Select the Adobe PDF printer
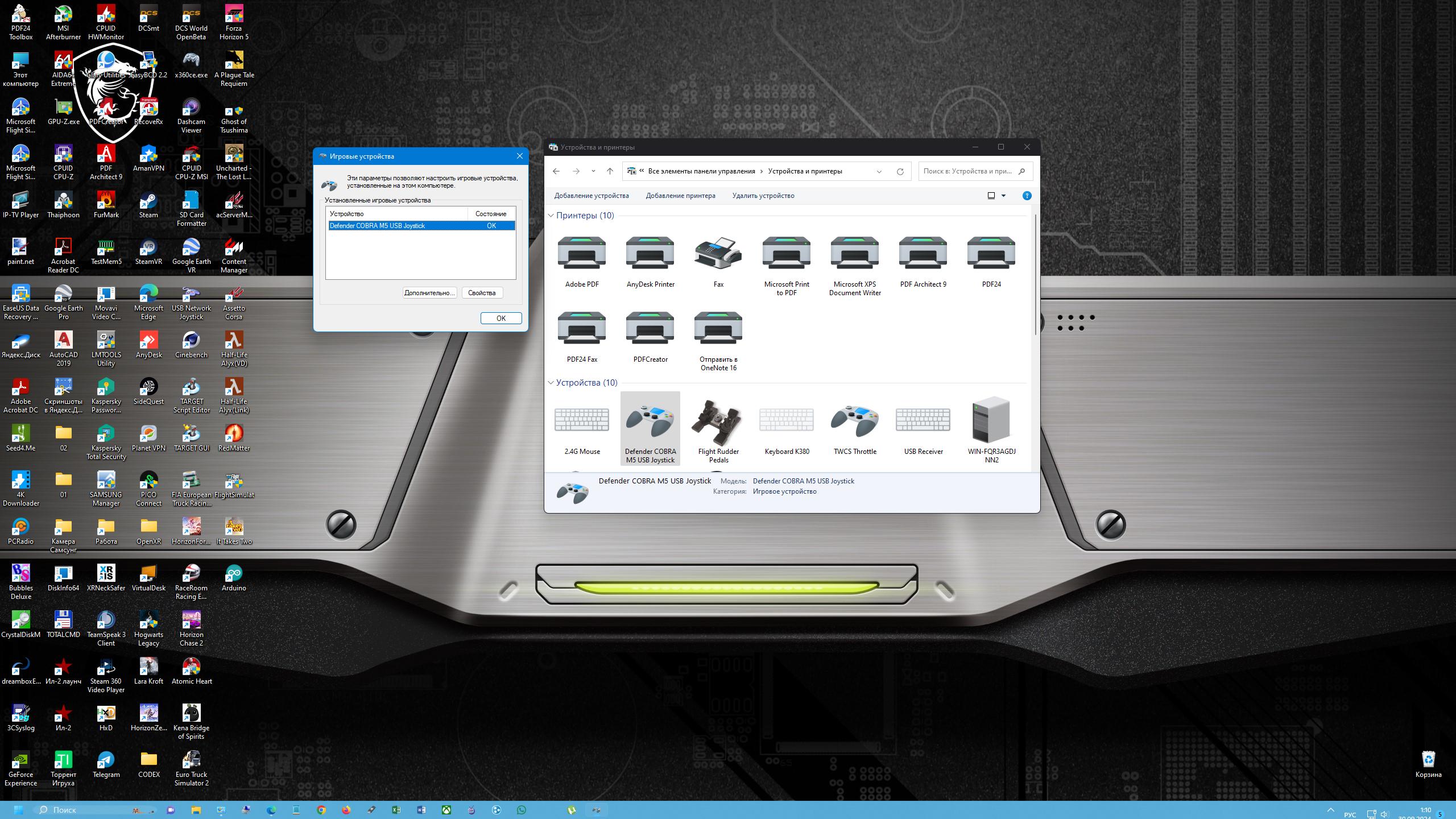The height and width of the screenshot is (819, 1456). 582,262
